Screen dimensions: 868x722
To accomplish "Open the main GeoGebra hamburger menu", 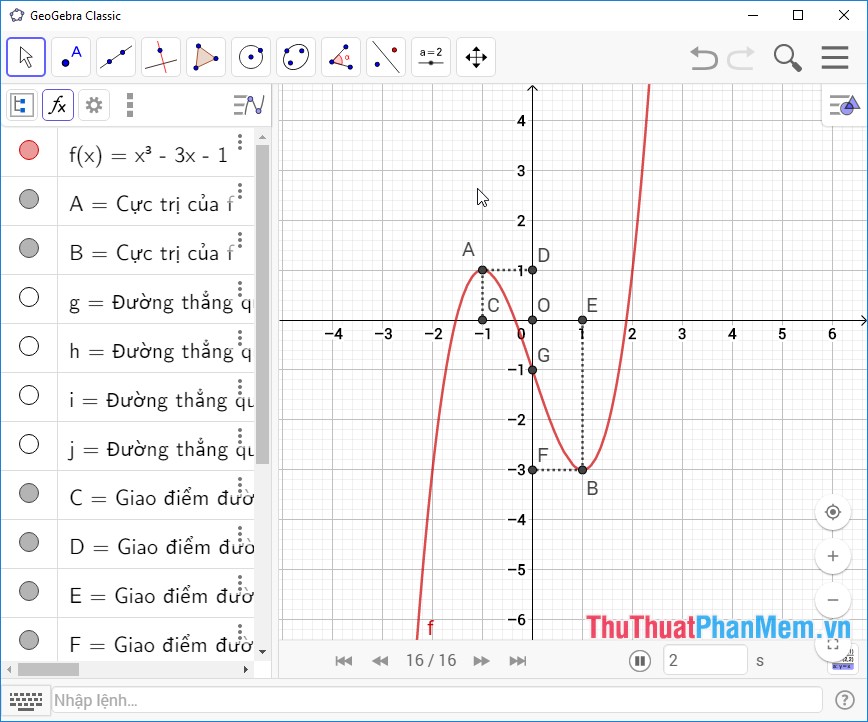I will (836, 57).
